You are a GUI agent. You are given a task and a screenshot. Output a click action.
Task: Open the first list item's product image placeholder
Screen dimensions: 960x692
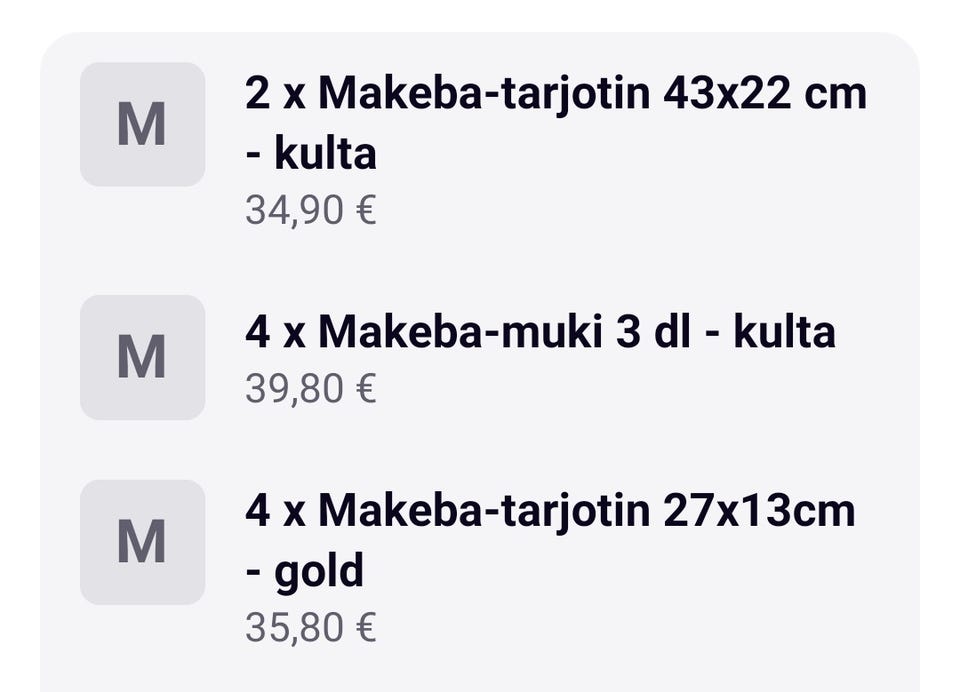143,123
